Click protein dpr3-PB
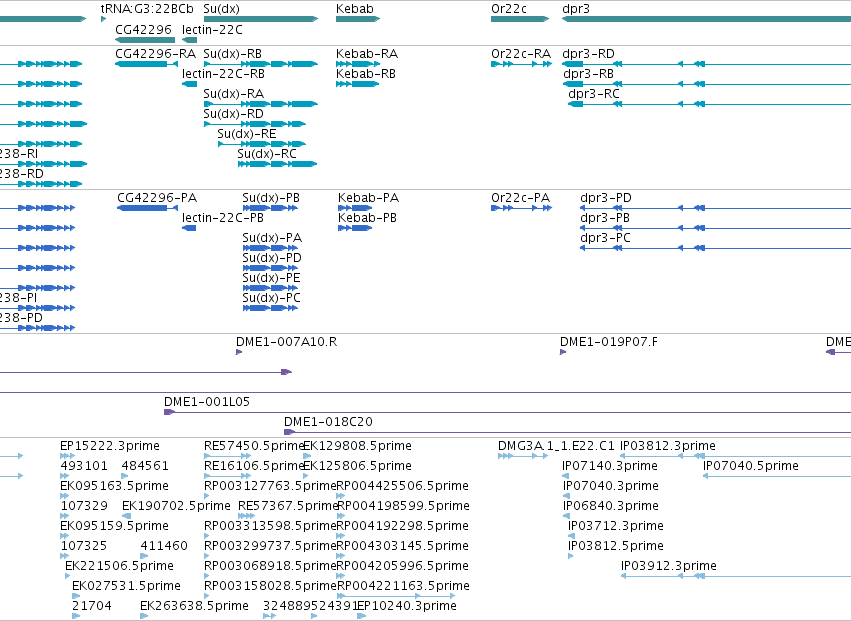Image resolution: width=851 pixels, height=621 pixels. pos(605,218)
